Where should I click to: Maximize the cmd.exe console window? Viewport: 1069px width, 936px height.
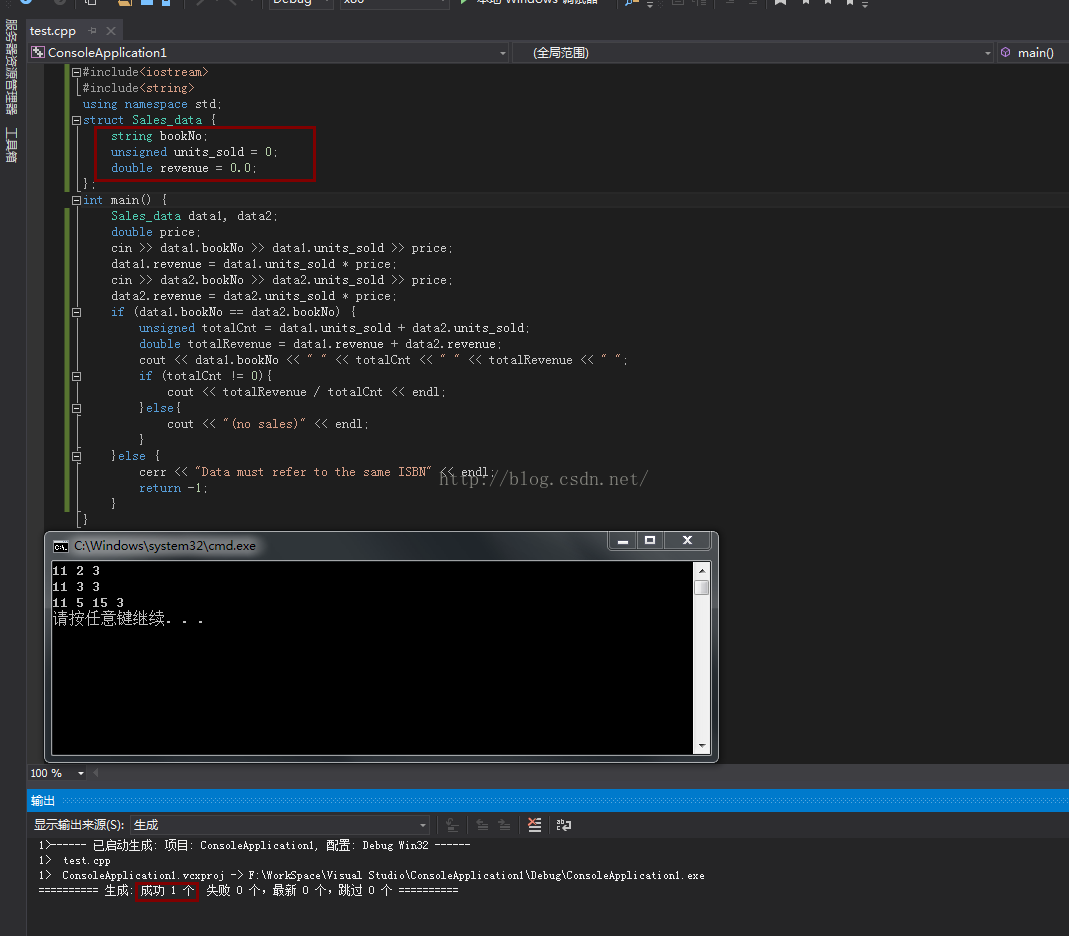click(x=650, y=541)
